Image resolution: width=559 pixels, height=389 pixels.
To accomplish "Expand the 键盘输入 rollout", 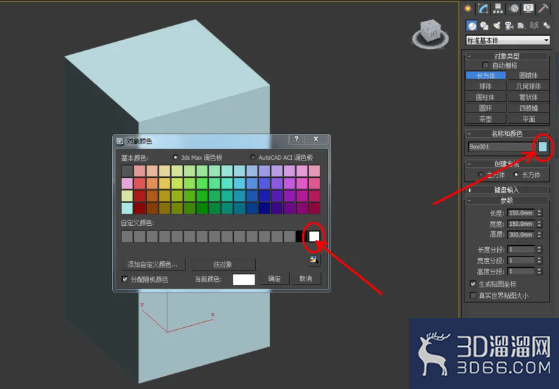I will 507,190.
